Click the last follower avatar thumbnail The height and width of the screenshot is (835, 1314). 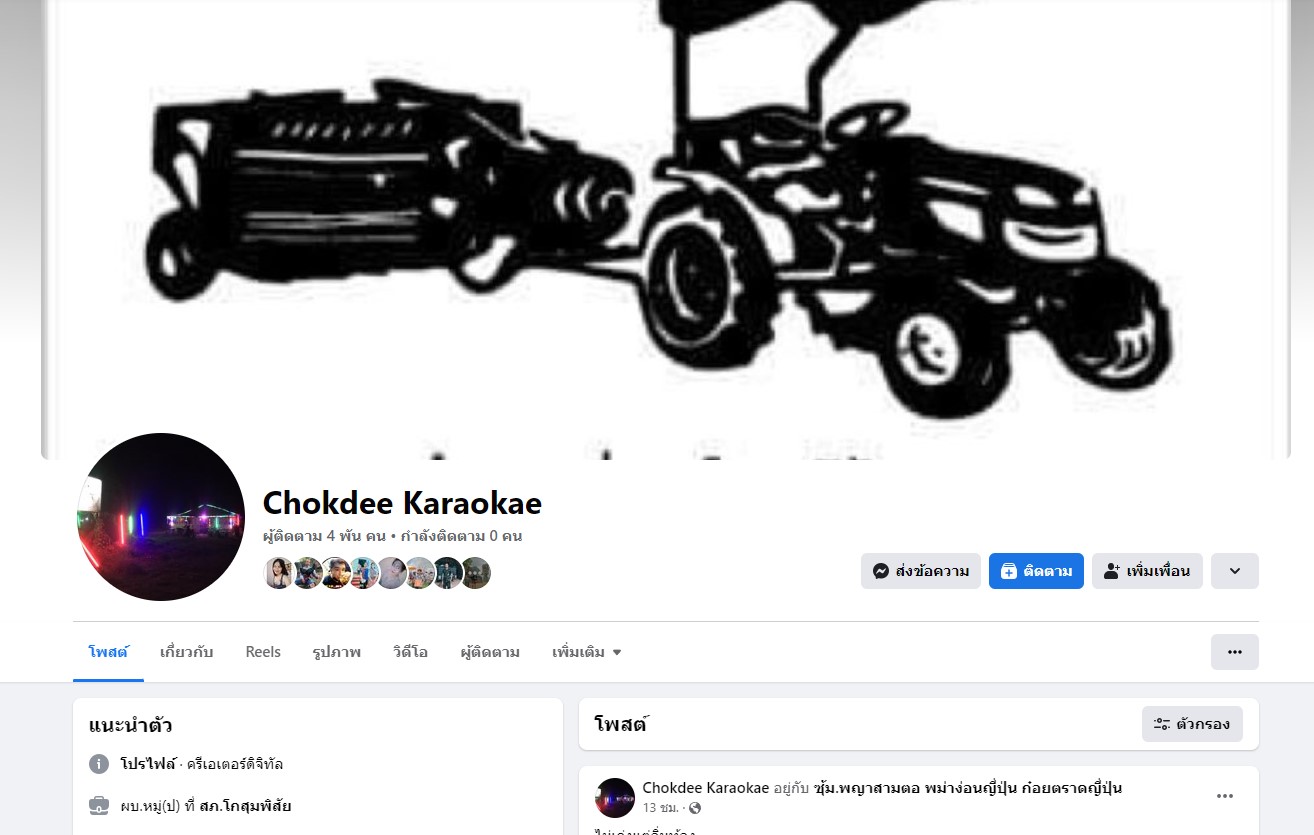click(x=475, y=573)
